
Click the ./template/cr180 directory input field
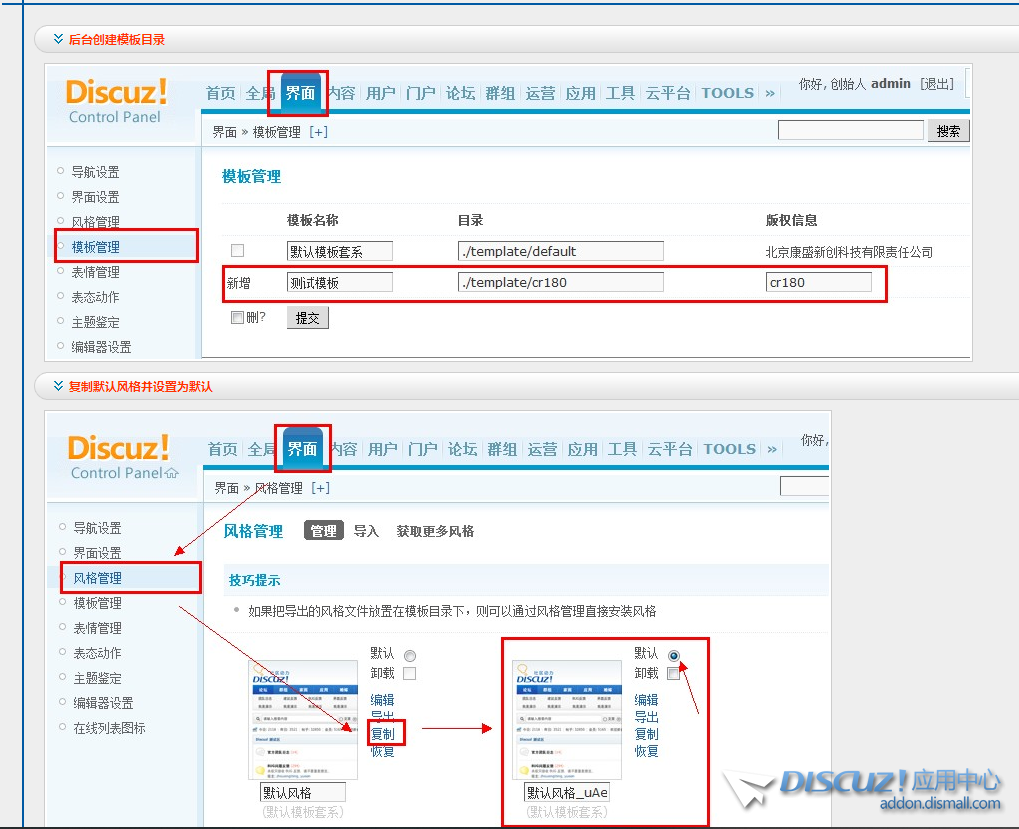point(561,282)
